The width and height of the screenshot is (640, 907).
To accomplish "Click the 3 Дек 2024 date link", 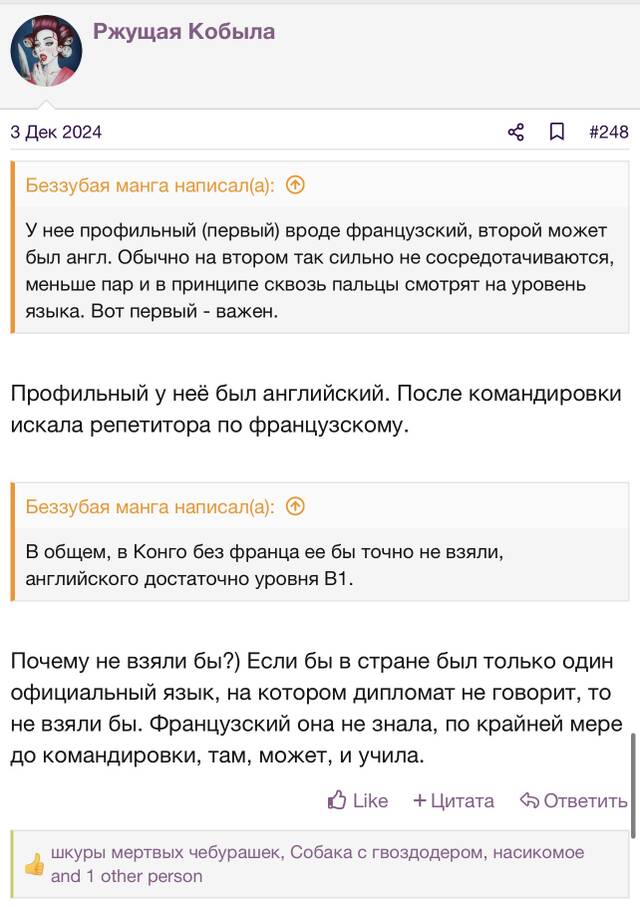I will pyautogui.click(x=56, y=132).
